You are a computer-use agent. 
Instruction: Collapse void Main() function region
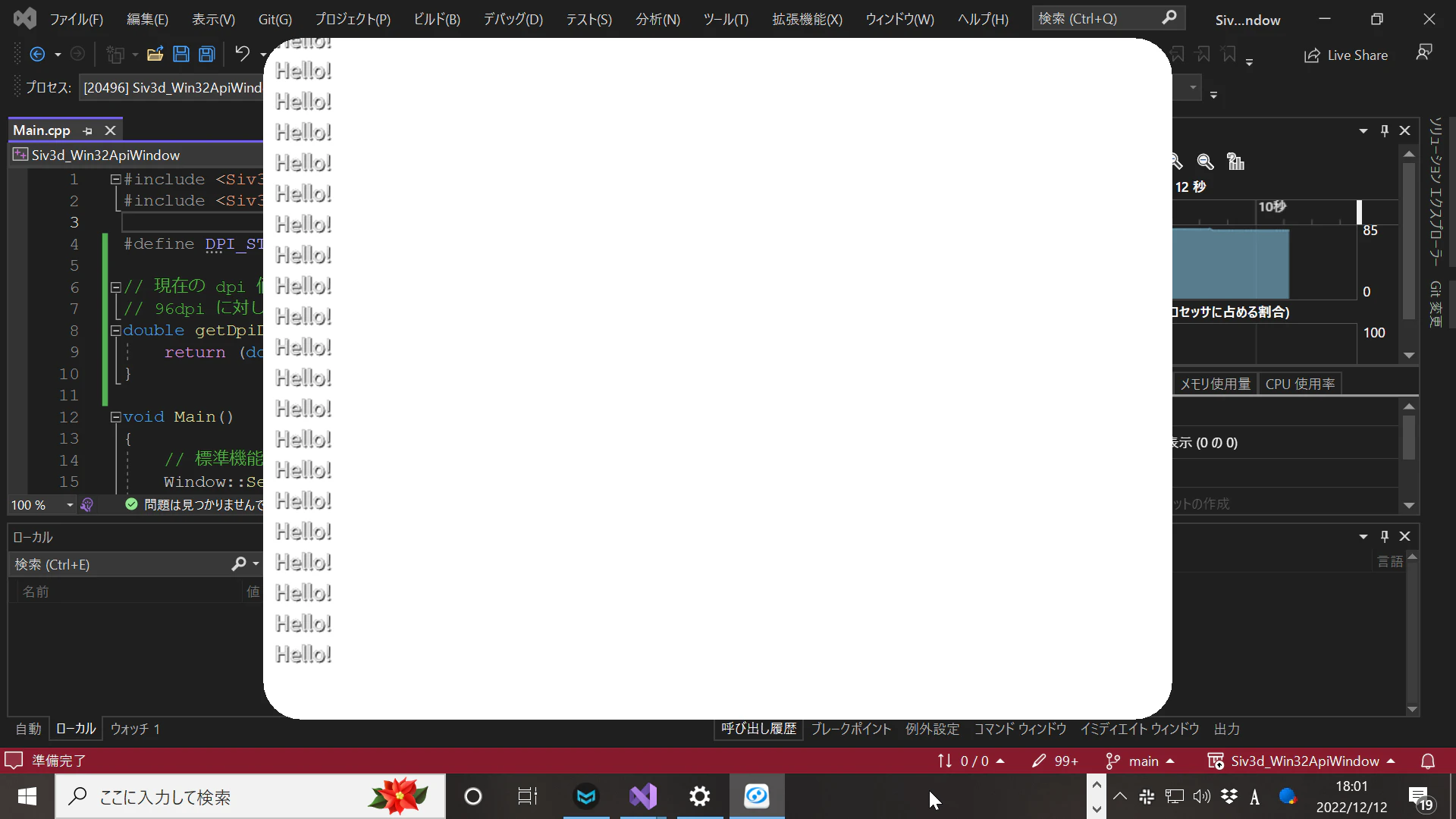(x=115, y=417)
